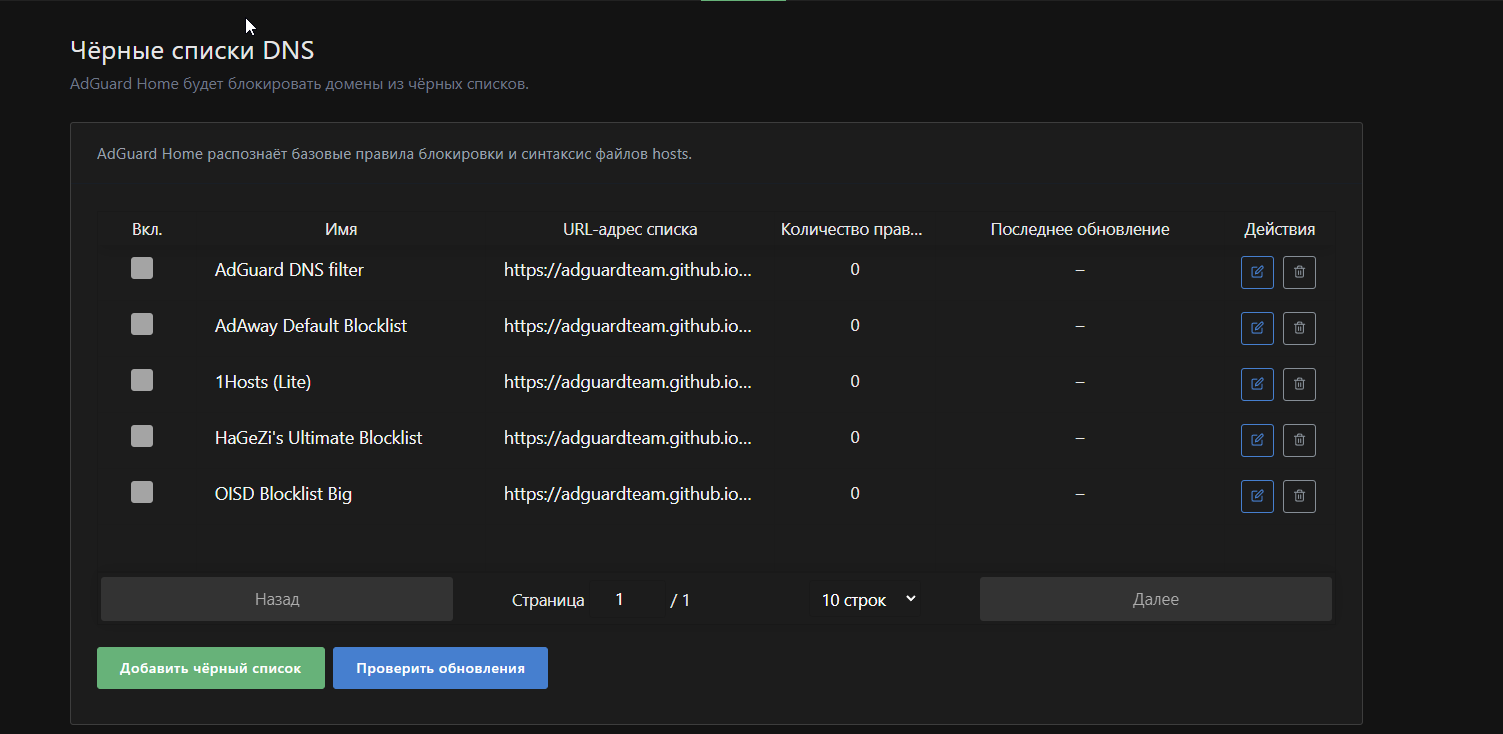Edit the AdAway Default Blocklist entry
1503x734 pixels.
[x=1257, y=328]
